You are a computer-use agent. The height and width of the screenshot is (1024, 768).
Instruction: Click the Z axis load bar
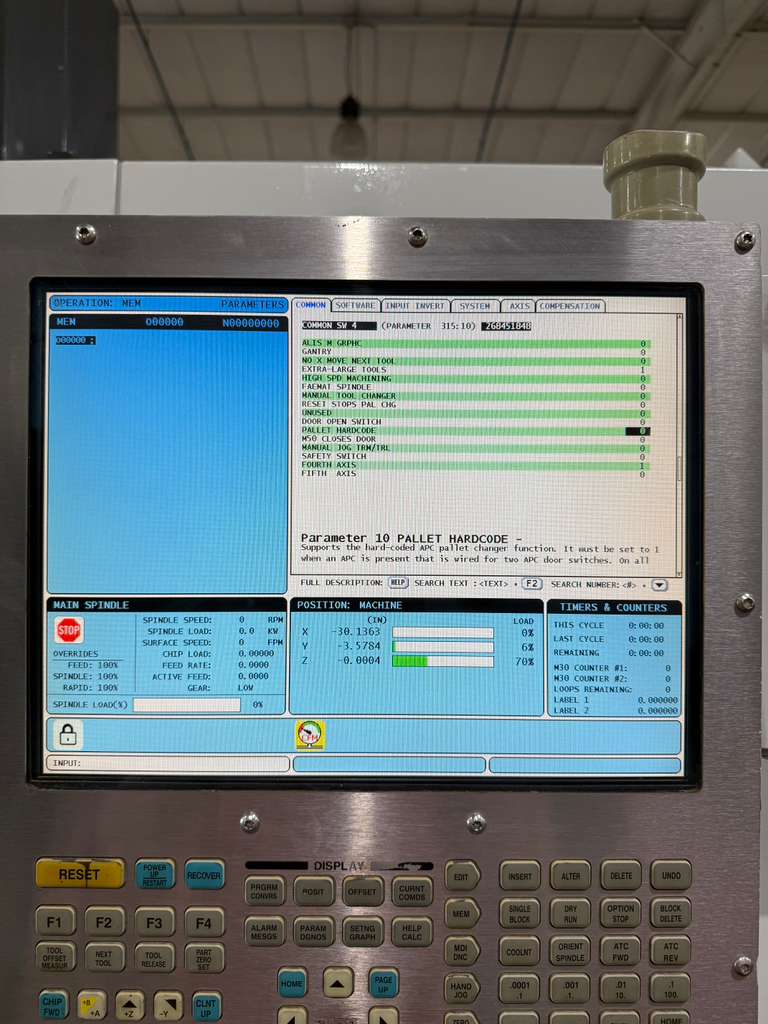(442, 661)
